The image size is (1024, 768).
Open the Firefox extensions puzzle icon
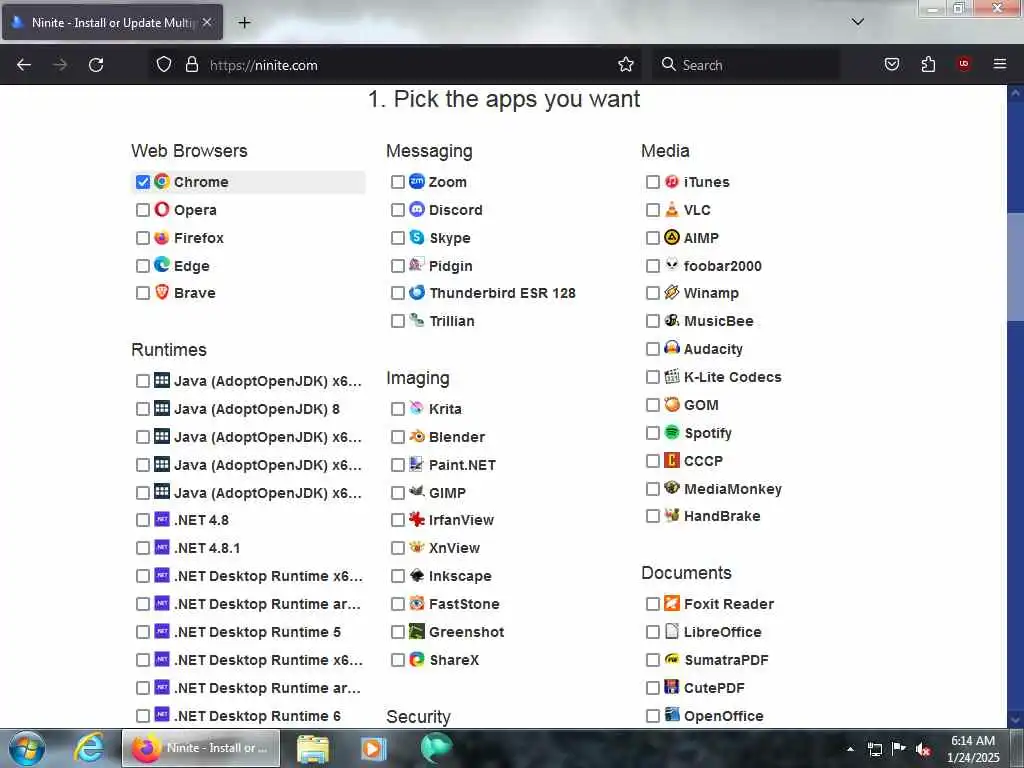pos(928,65)
